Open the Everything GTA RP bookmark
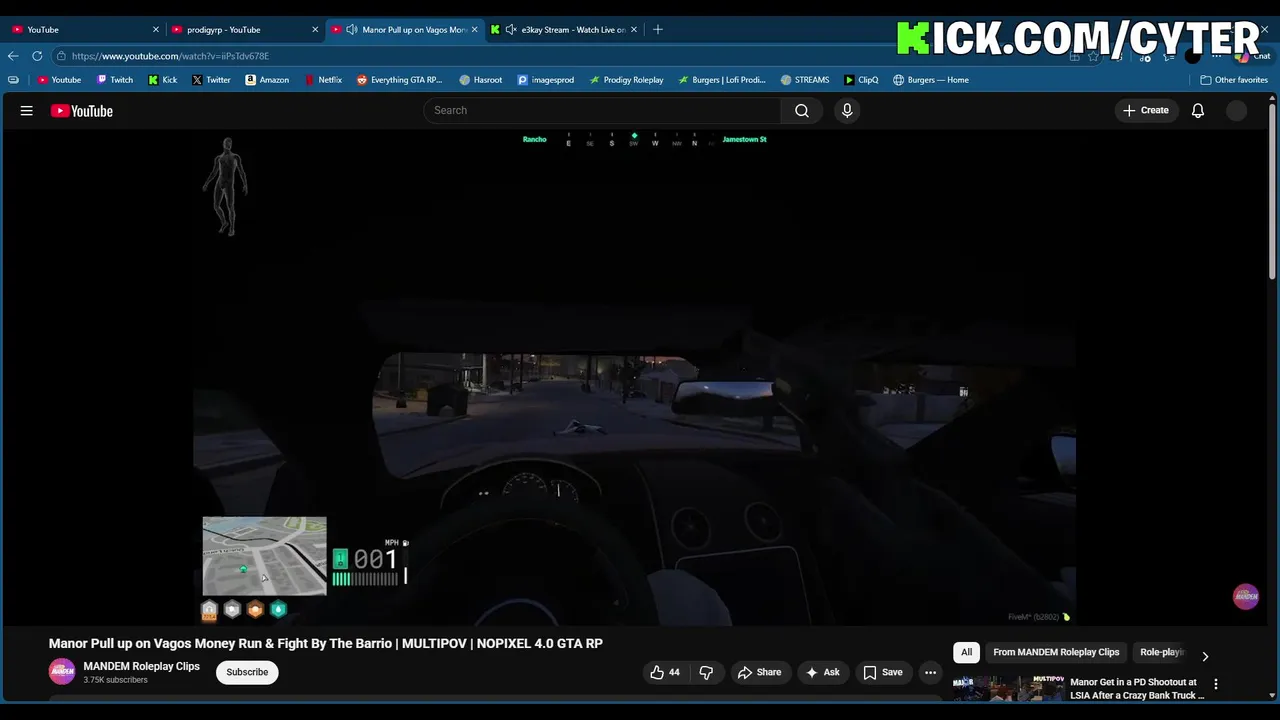Screen dimensions: 1280x720 (x=400, y=80)
